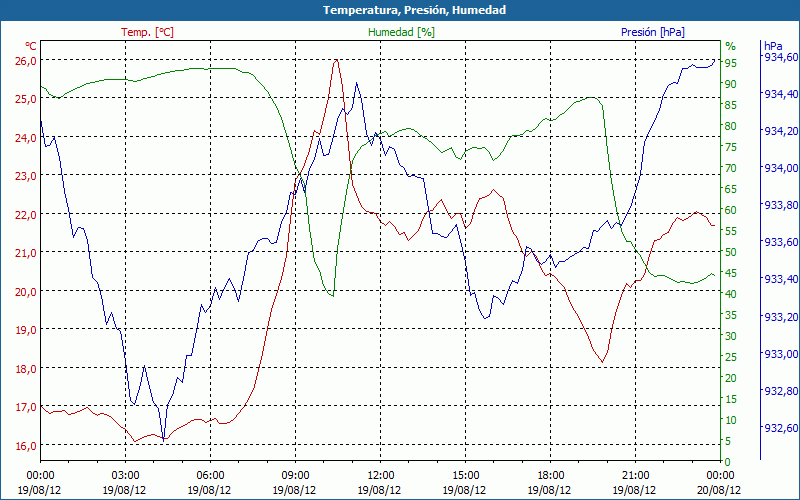Click the '25,0' temperature axis value
Image resolution: width=800 pixels, height=500 pixels.
[x=26, y=99]
